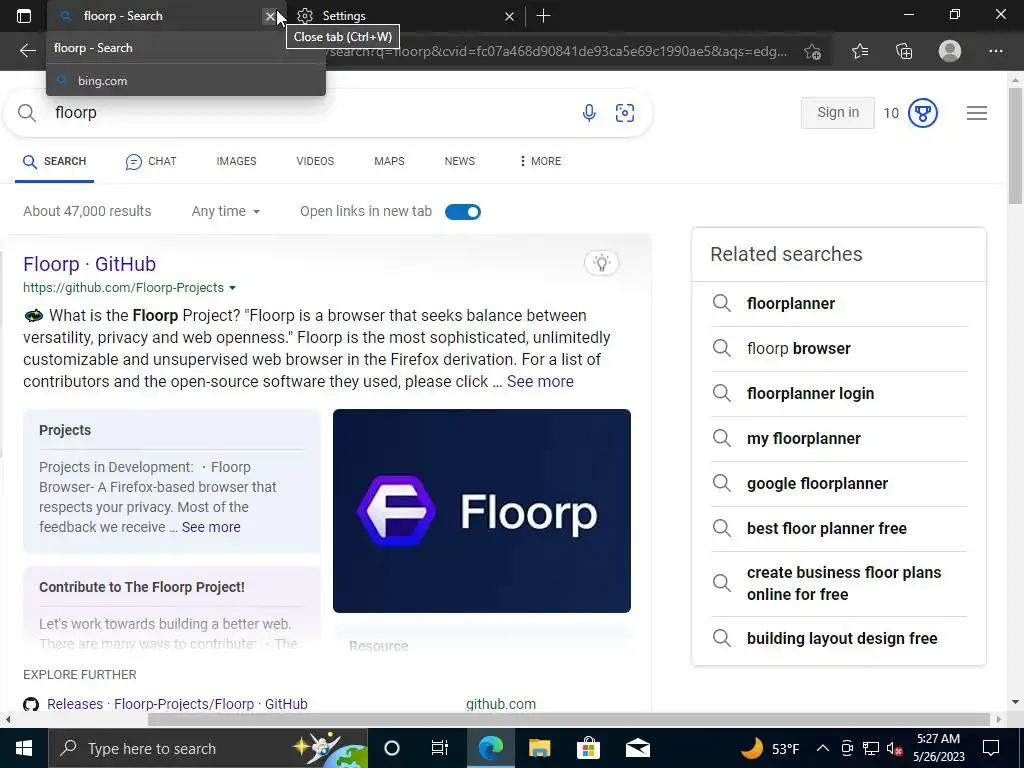Viewport: 1024px width, 768px height.
Task: Open the profile avatar icon
Action: [x=950, y=51]
